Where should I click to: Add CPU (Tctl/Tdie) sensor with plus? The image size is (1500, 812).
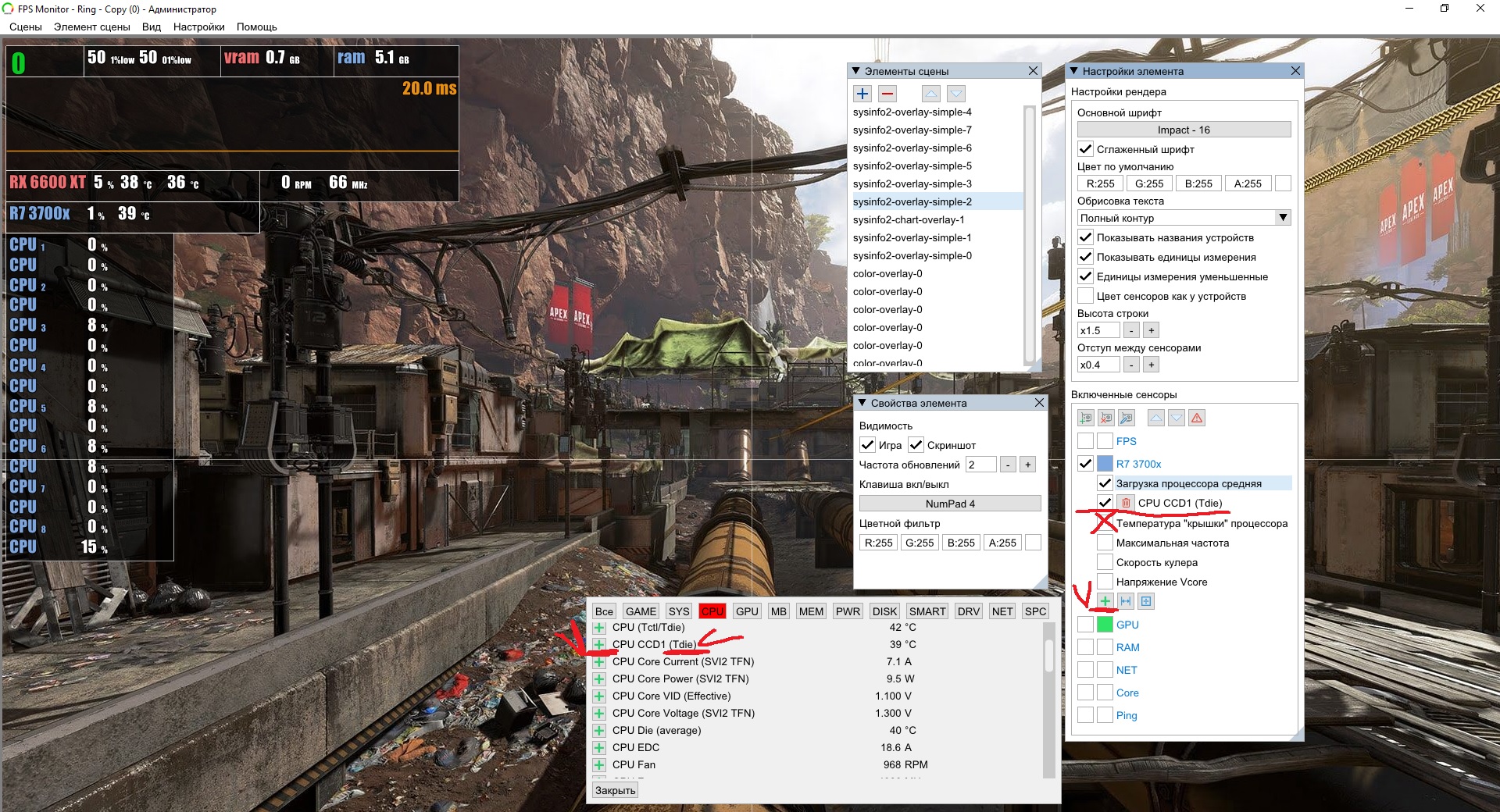[x=599, y=628]
